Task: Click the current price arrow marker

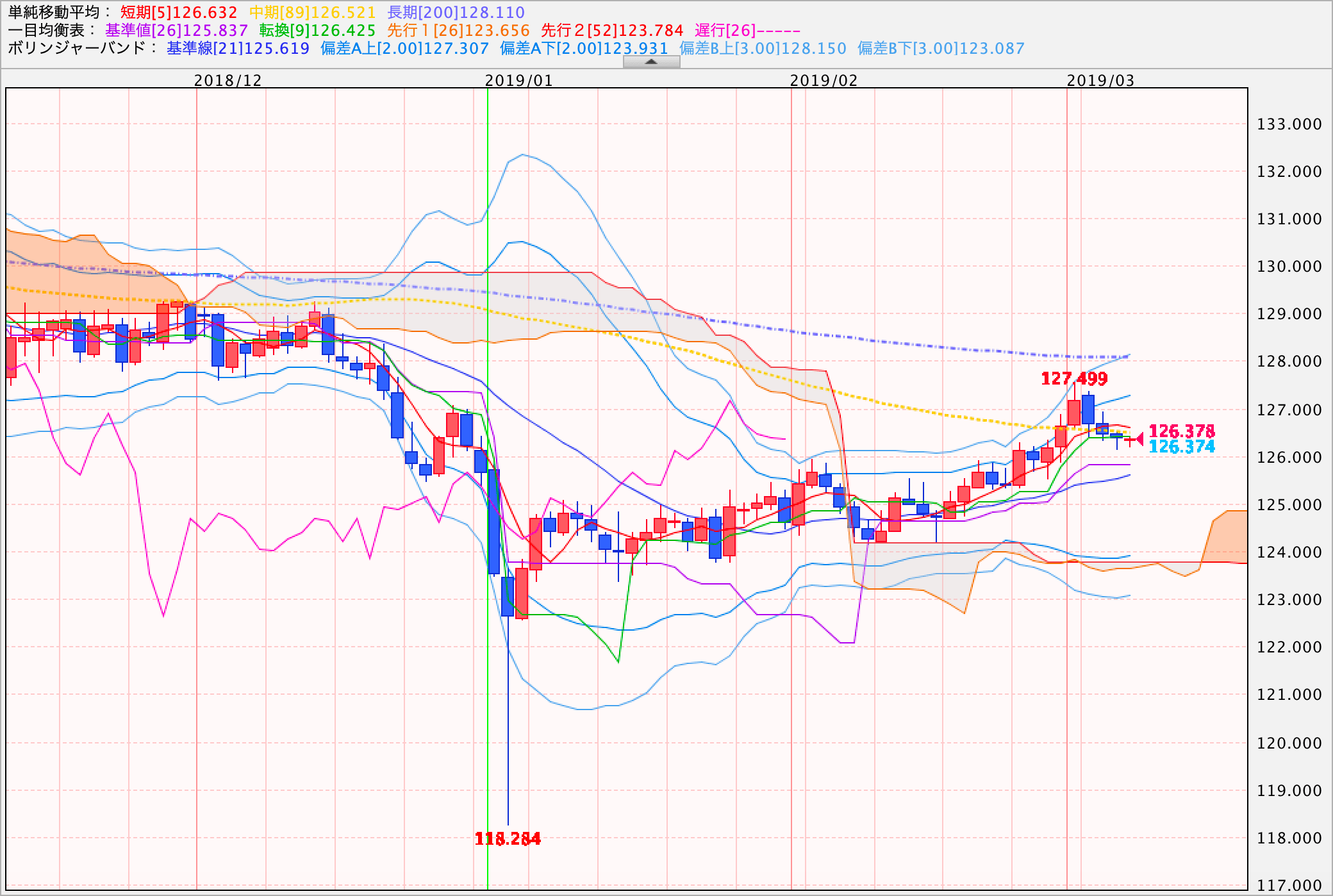Action: (1139, 439)
